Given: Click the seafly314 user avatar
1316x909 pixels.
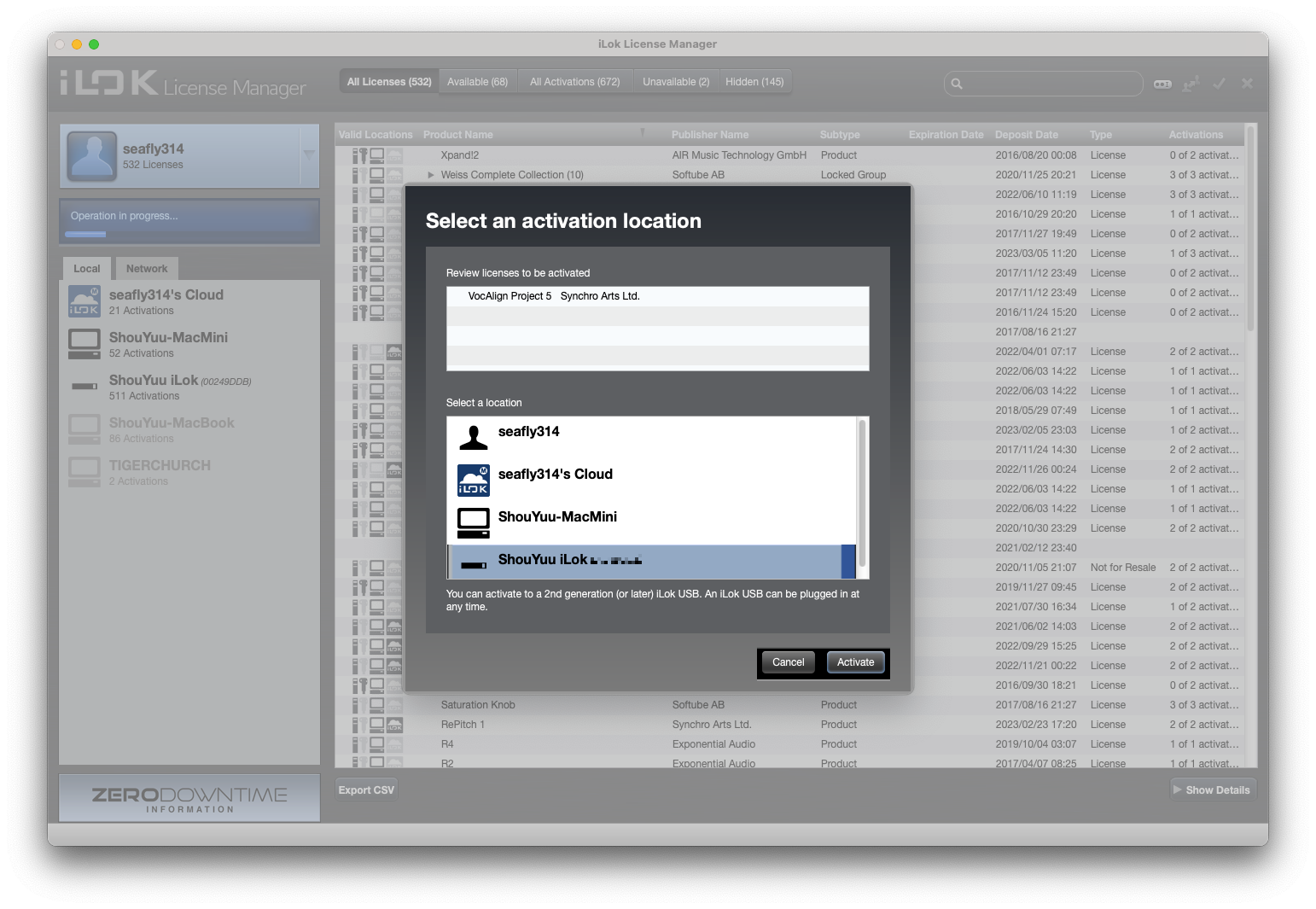Looking at the screenshot, I should pyautogui.click(x=91, y=155).
